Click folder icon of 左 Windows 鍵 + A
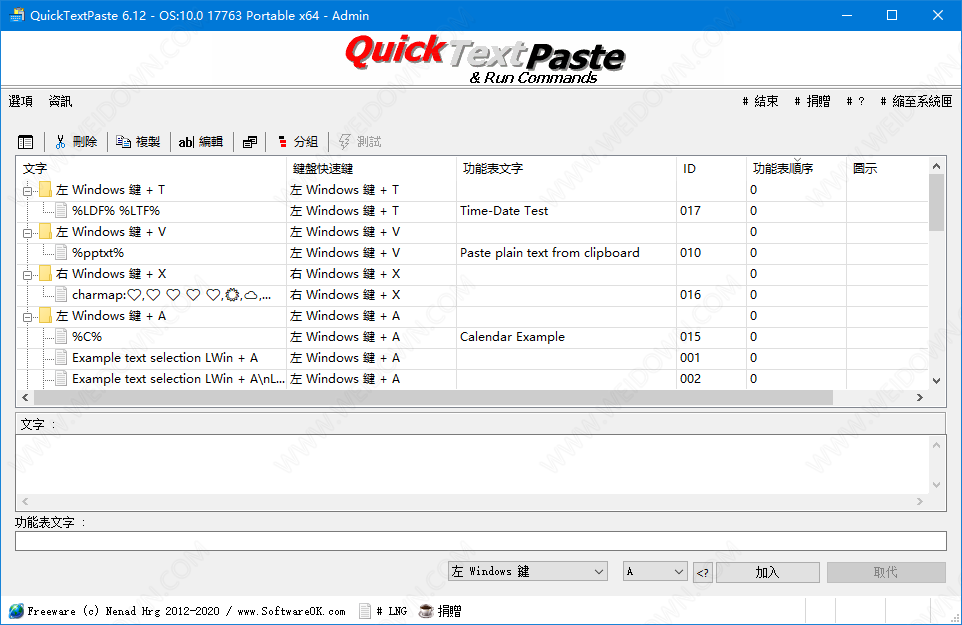Image resolution: width=962 pixels, height=625 pixels. [x=45, y=316]
